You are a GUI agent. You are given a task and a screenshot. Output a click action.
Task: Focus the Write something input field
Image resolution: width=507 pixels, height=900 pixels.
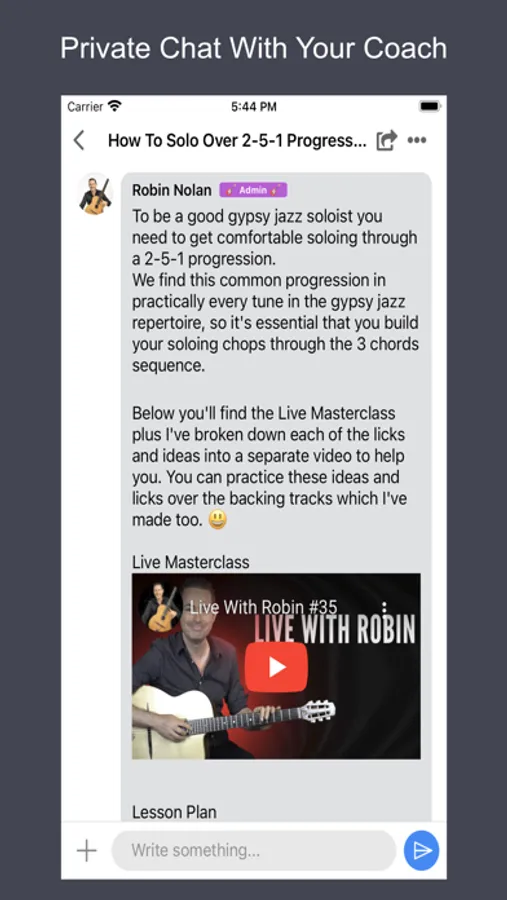[254, 850]
